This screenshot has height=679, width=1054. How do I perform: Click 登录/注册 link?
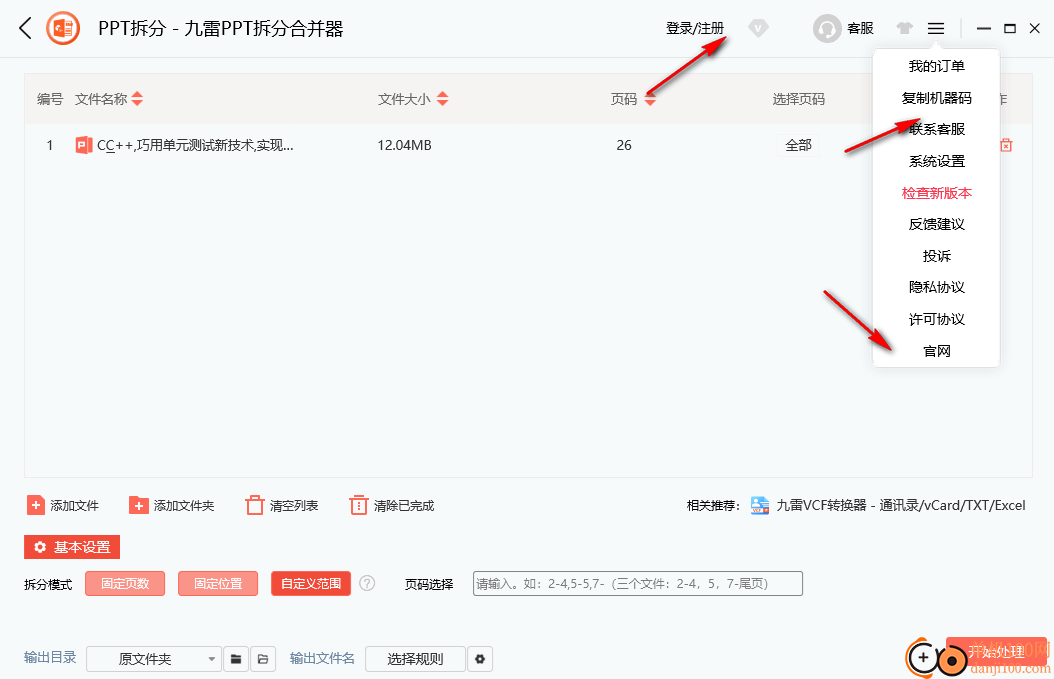(x=694, y=28)
